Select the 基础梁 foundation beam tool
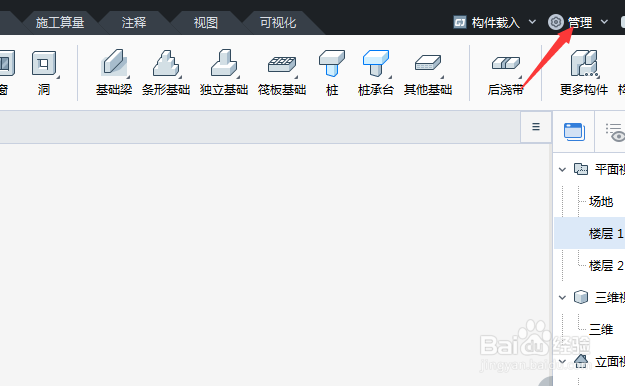The height and width of the screenshot is (386, 625). [114, 72]
